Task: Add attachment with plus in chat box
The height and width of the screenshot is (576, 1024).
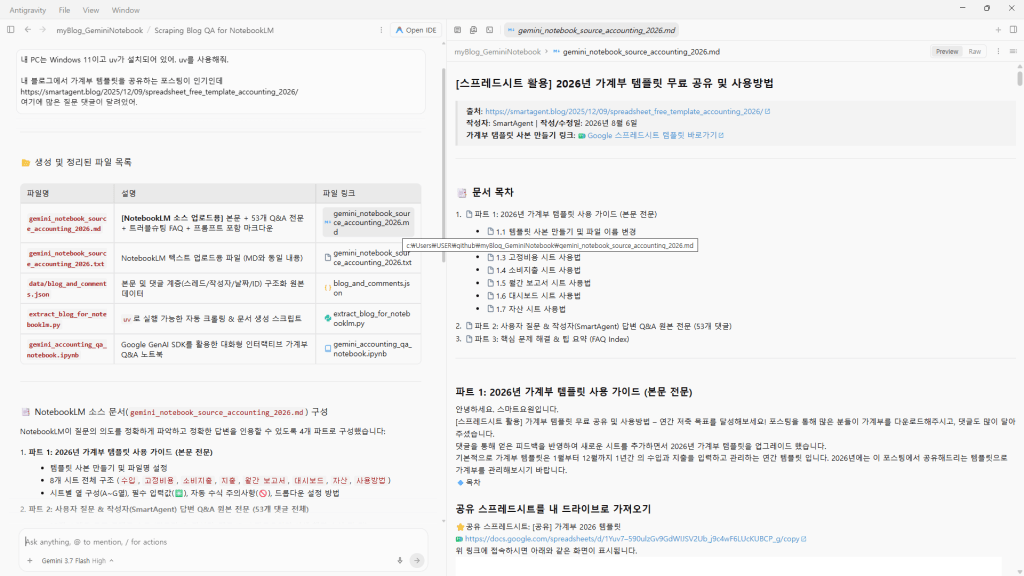Action: tap(29, 560)
